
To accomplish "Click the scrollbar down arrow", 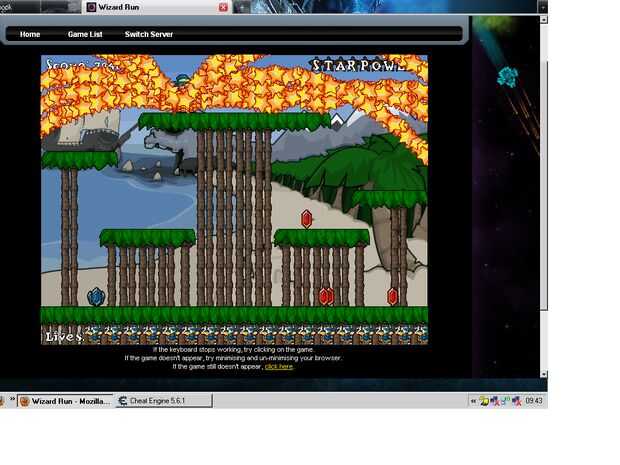I will (x=544, y=374).
